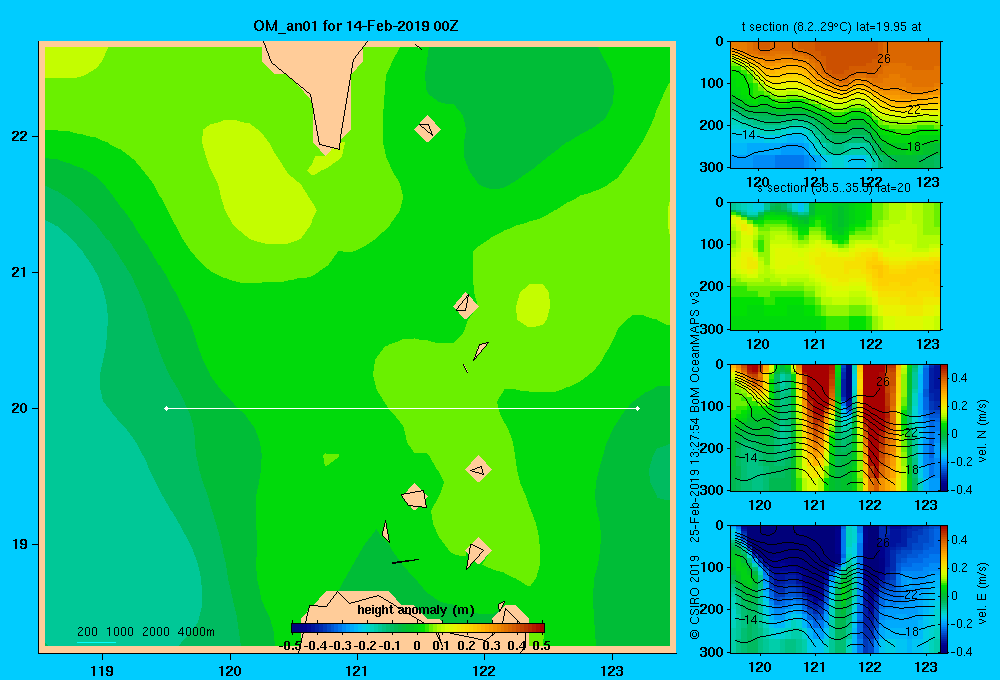Click the title 'OM_an01 for 14-Feb-2019 00Z'
The image size is (1000, 680).
pyautogui.click(x=356, y=26)
